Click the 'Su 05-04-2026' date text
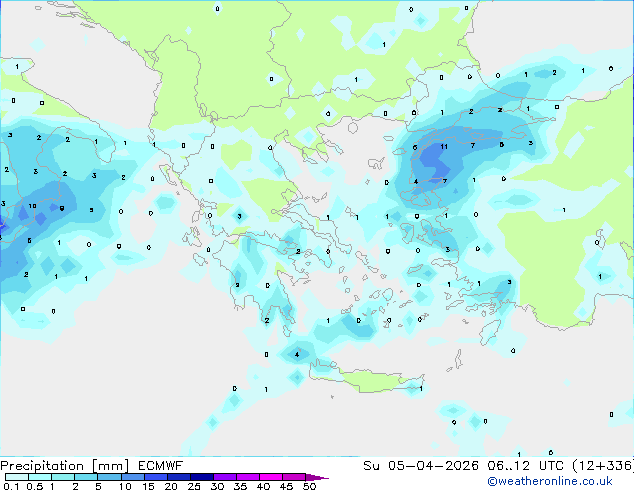 (421, 466)
